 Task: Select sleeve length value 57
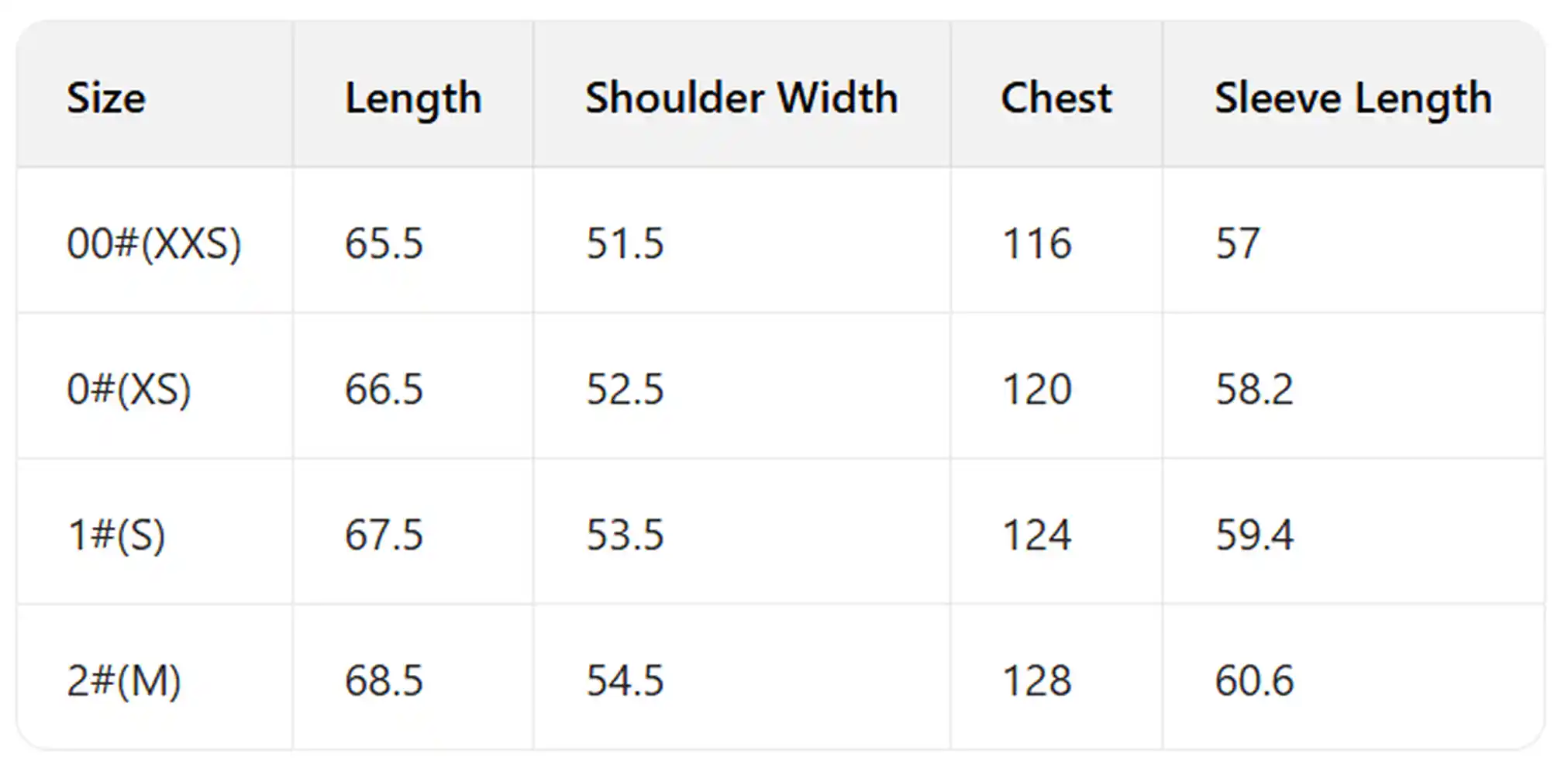[1237, 243]
